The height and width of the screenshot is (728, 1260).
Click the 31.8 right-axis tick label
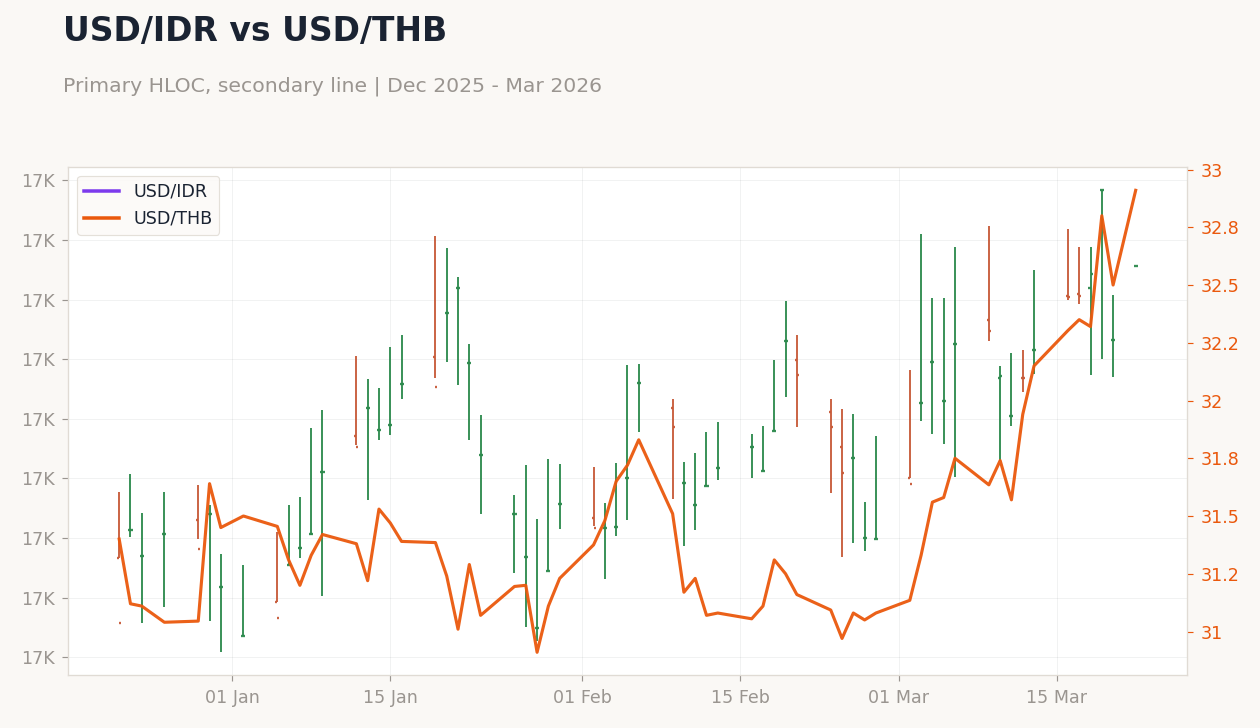click(x=1219, y=459)
